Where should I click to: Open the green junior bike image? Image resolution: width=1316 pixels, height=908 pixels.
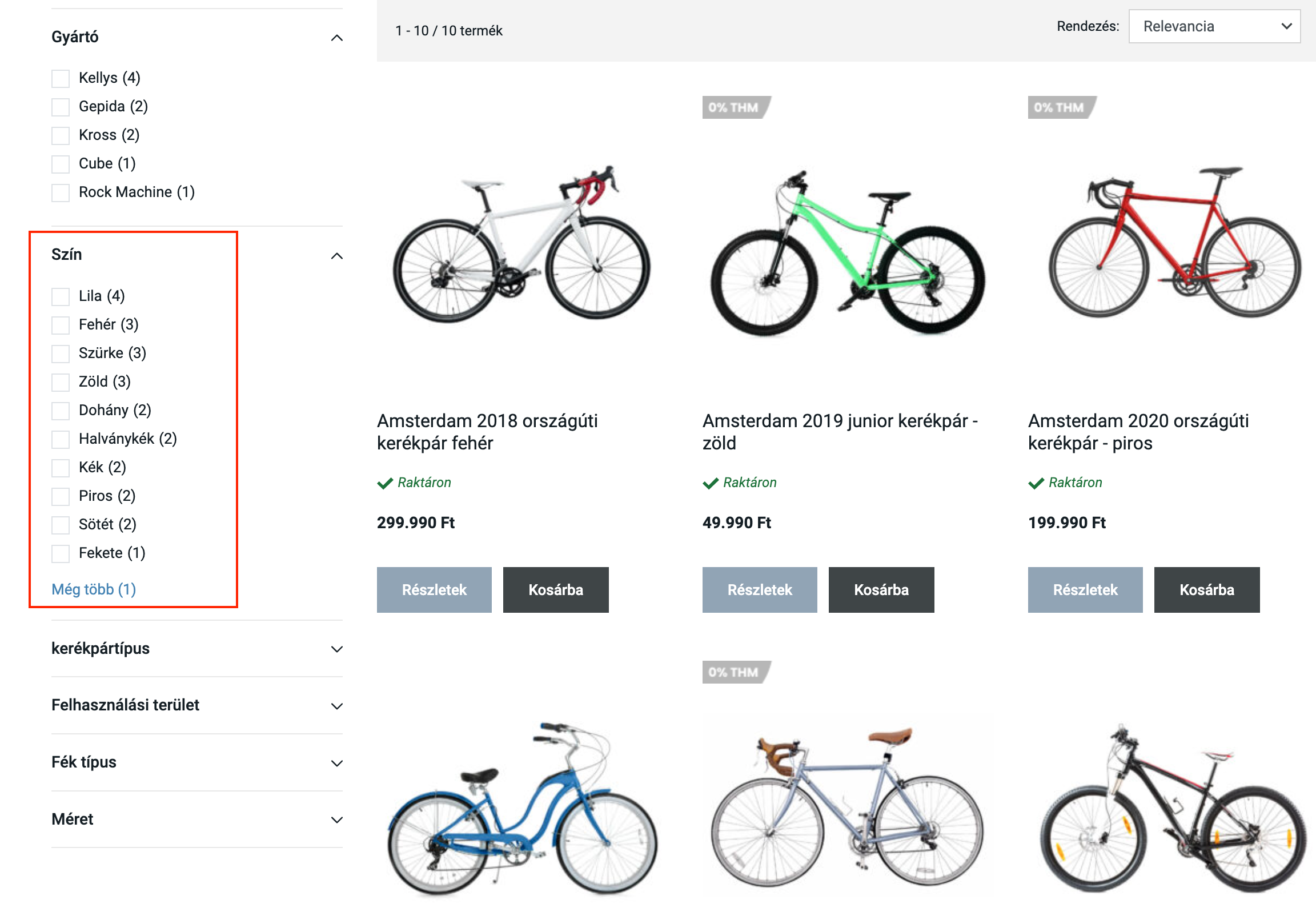click(847, 254)
